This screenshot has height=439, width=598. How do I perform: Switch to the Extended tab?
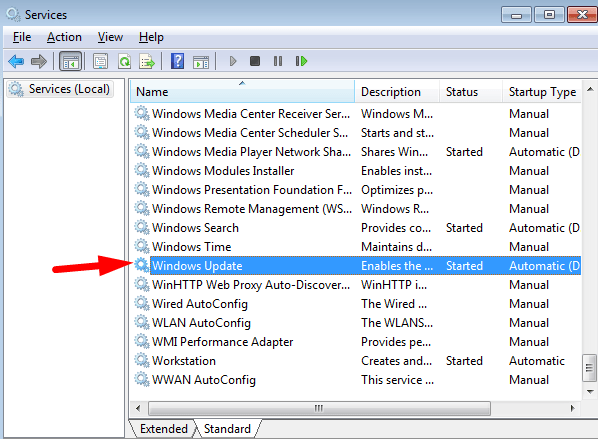coord(164,429)
